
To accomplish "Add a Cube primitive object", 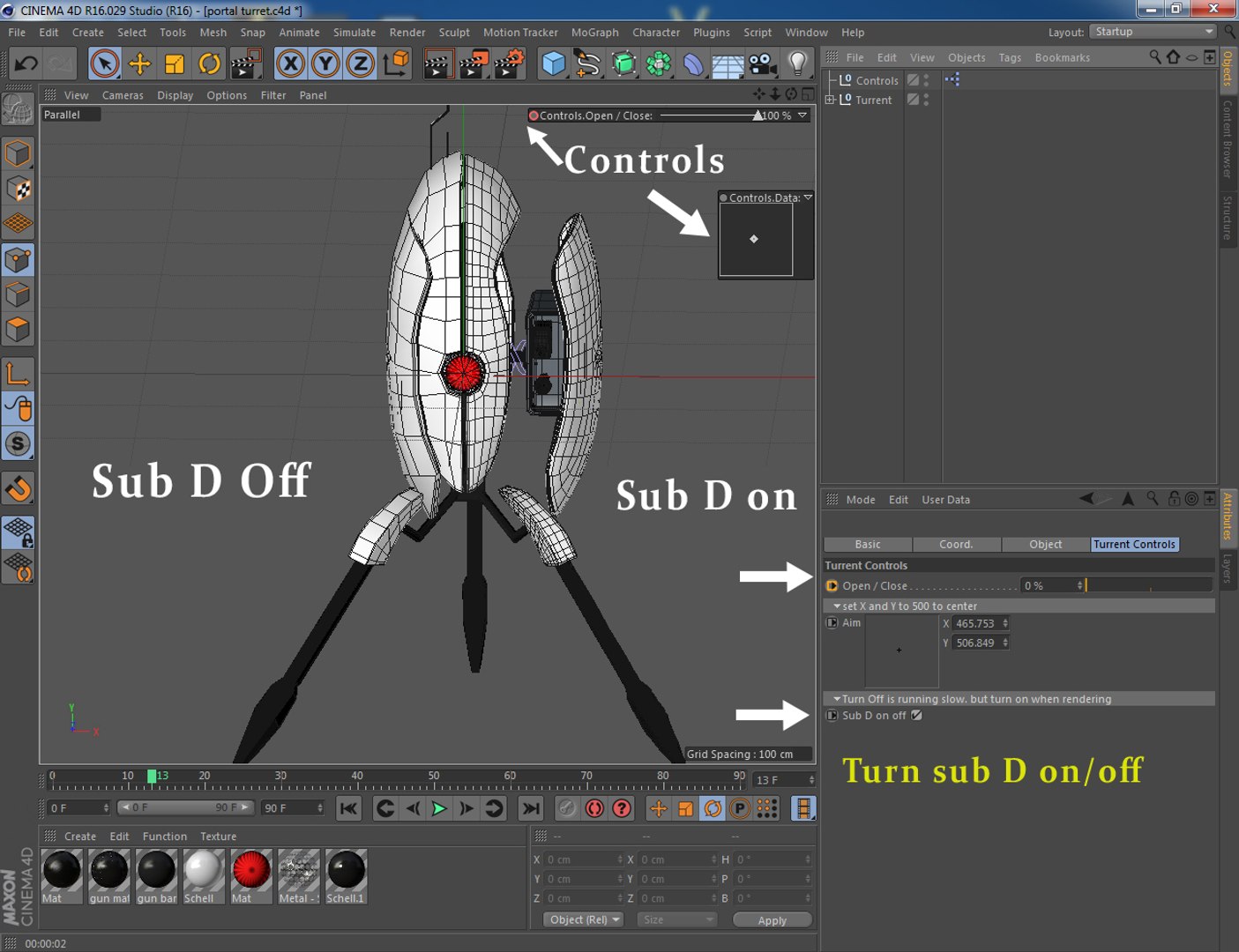I will coord(553,63).
